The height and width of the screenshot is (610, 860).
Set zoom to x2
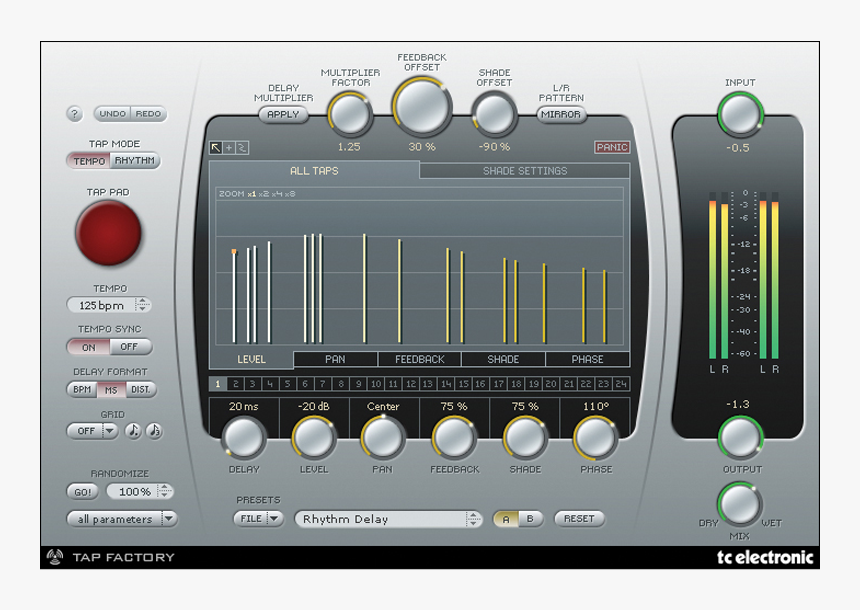tap(264, 194)
